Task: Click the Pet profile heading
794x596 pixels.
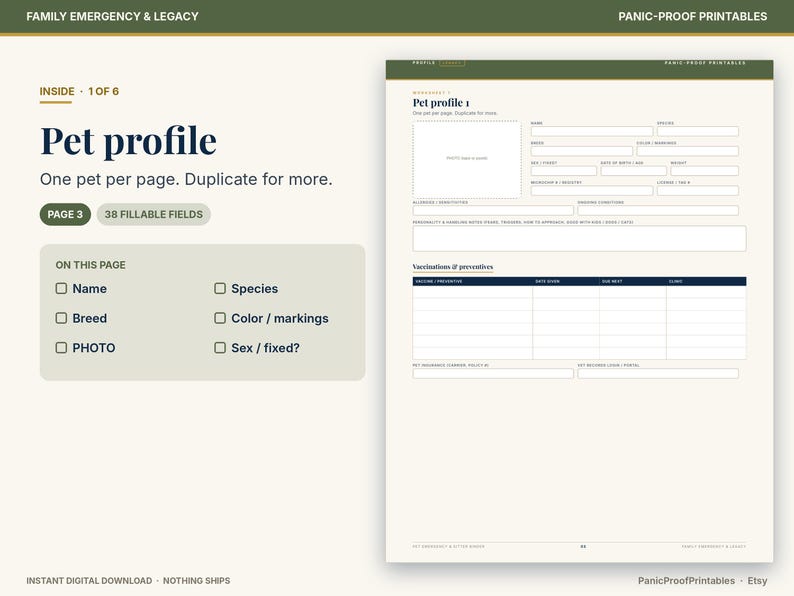Action: (x=129, y=141)
